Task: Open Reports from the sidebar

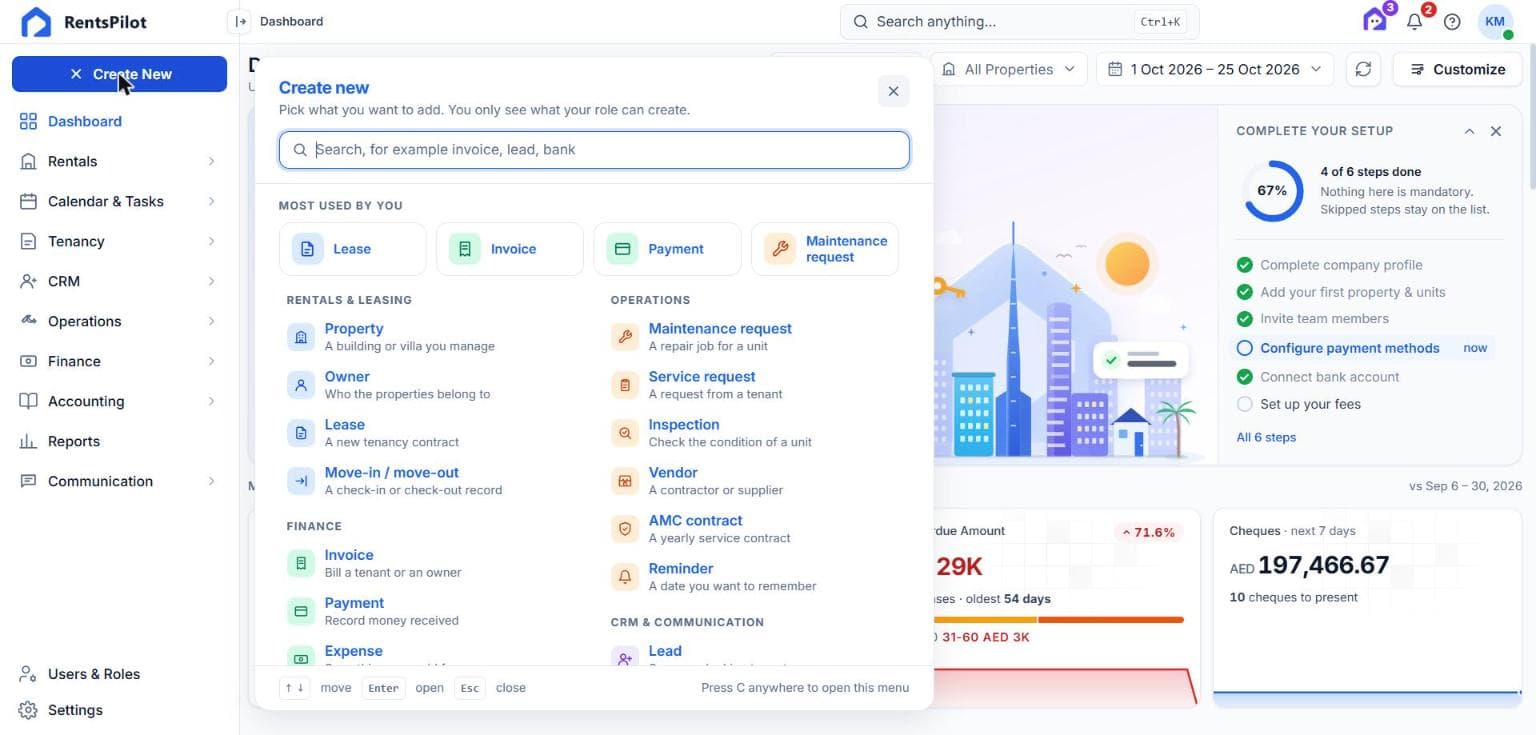Action: tap(119, 441)
